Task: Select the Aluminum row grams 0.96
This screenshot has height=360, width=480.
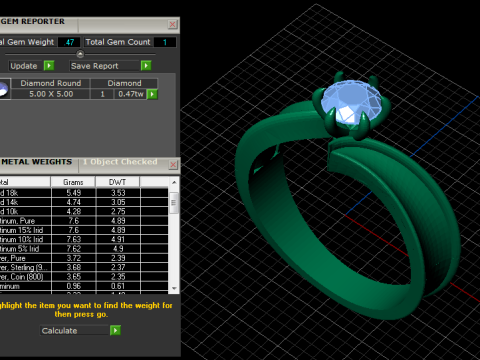Action: (74, 286)
